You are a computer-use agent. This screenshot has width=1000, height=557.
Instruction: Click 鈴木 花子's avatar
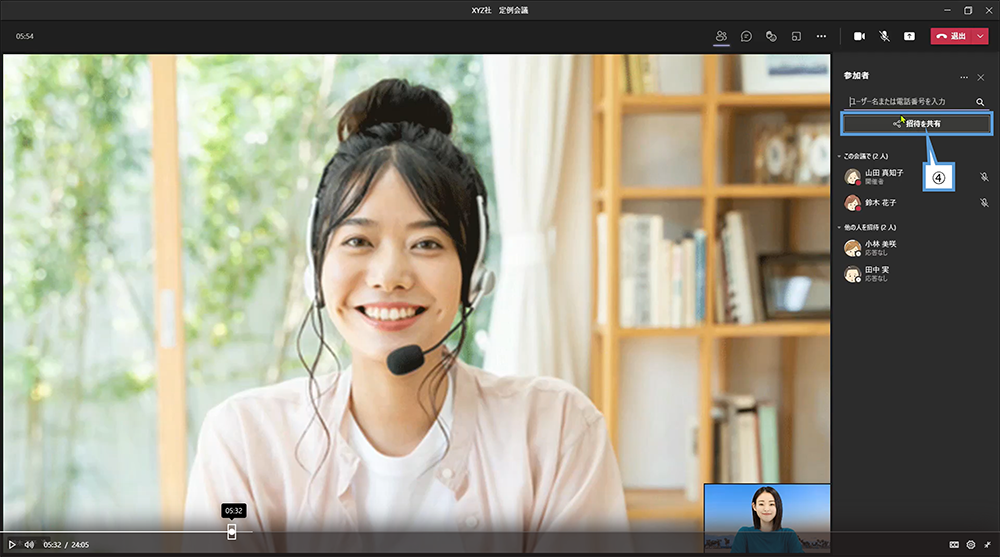pyautogui.click(x=853, y=203)
